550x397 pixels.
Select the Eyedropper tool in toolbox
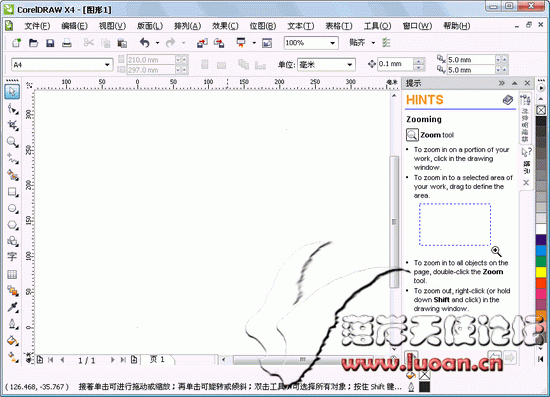coord(12,307)
